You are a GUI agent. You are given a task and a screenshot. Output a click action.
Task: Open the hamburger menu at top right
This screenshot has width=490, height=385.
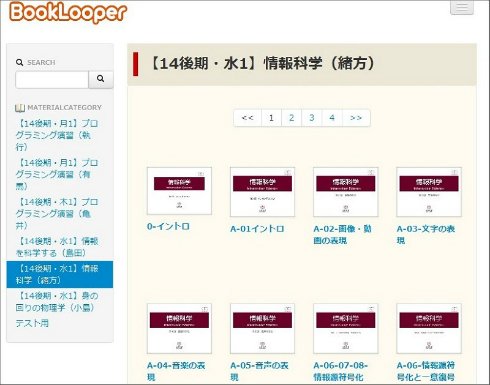pyautogui.click(x=462, y=7)
